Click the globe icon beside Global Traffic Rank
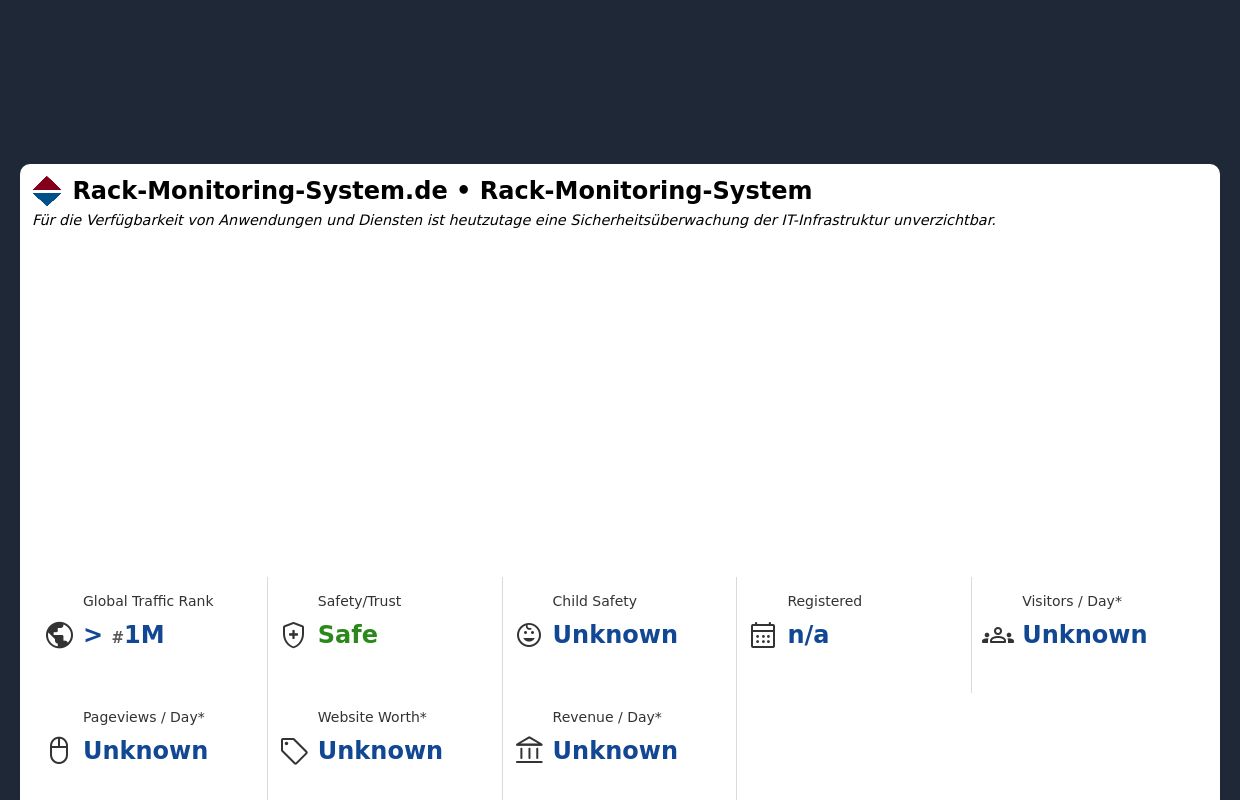1240x800 pixels. tap(59, 634)
